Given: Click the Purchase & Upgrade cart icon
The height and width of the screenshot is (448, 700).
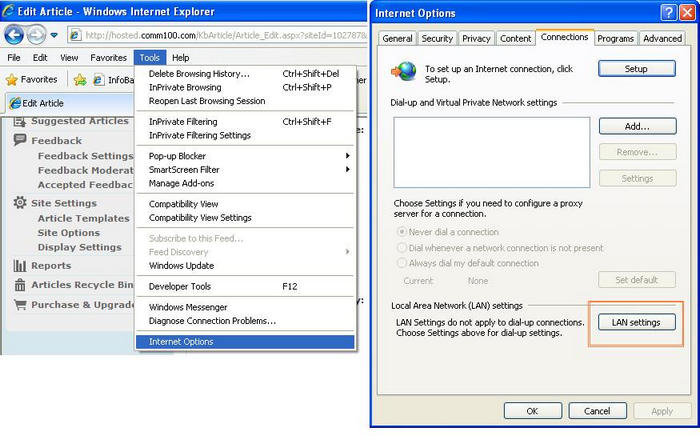Looking at the screenshot, I should [x=21, y=304].
